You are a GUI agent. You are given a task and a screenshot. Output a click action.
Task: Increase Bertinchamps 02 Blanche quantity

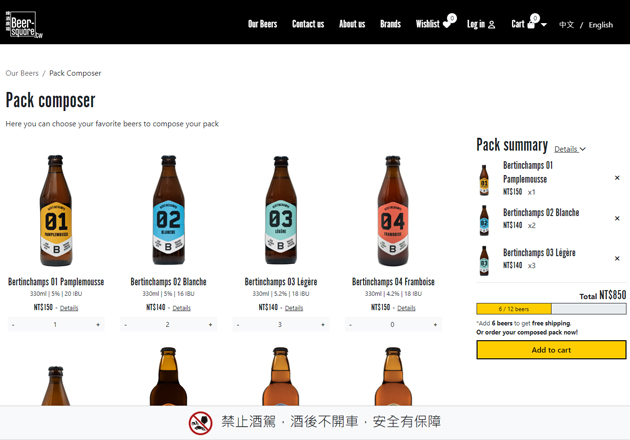211,325
